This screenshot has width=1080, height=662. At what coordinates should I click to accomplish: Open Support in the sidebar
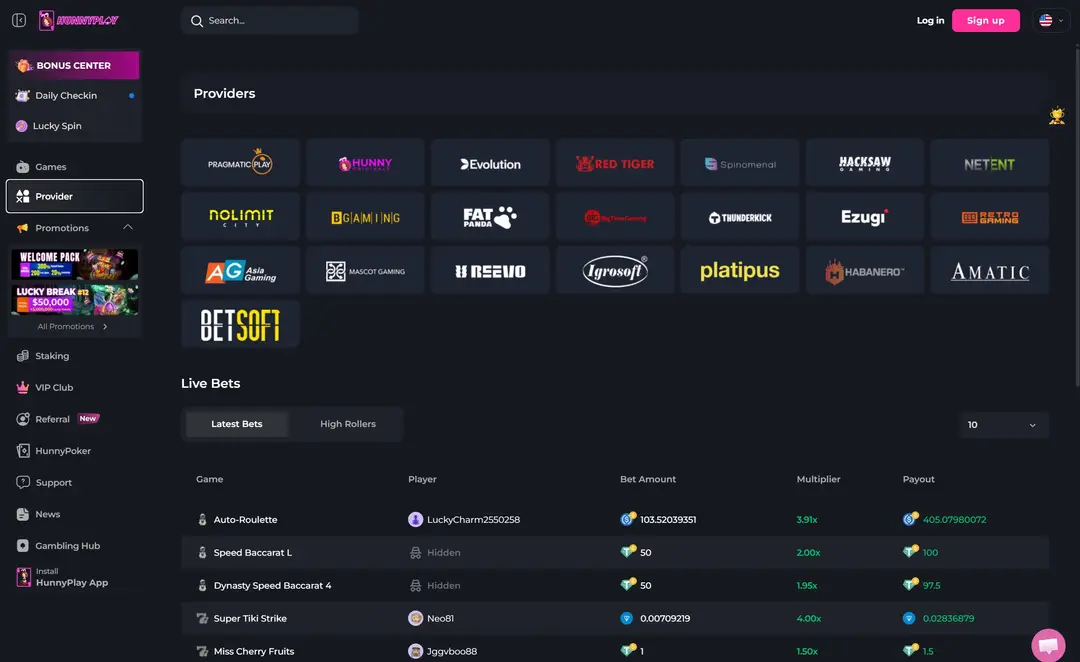pos(74,482)
